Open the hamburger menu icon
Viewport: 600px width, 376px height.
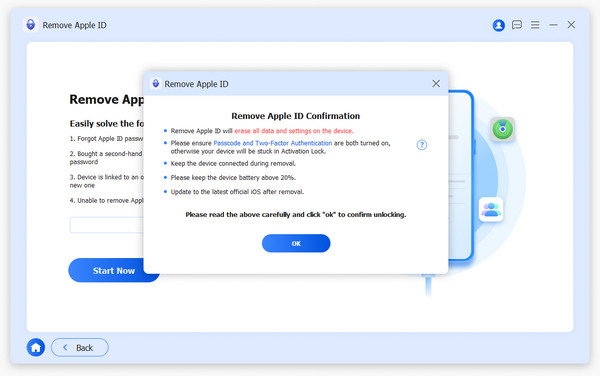(535, 25)
